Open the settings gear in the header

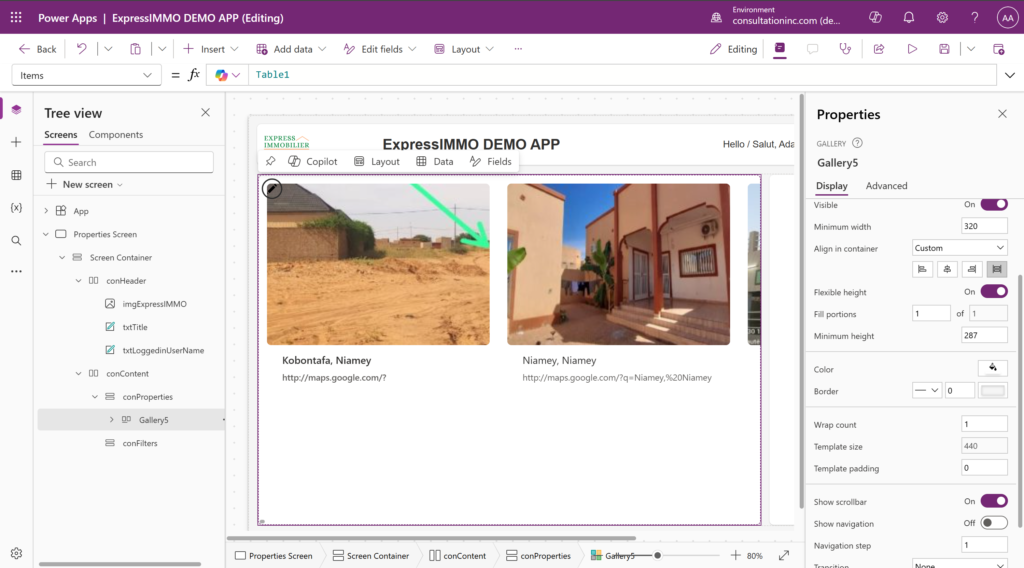(x=942, y=18)
